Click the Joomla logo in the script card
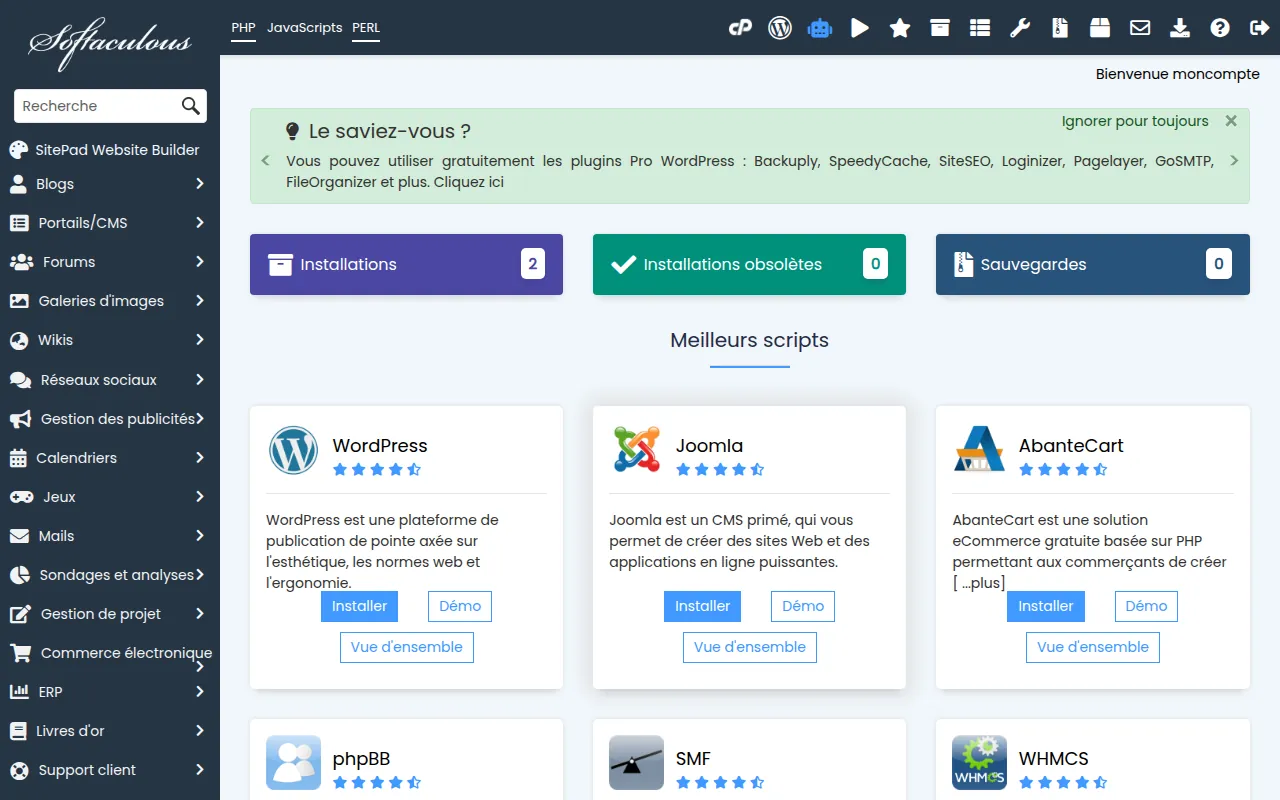1280x800 pixels. pos(637,450)
